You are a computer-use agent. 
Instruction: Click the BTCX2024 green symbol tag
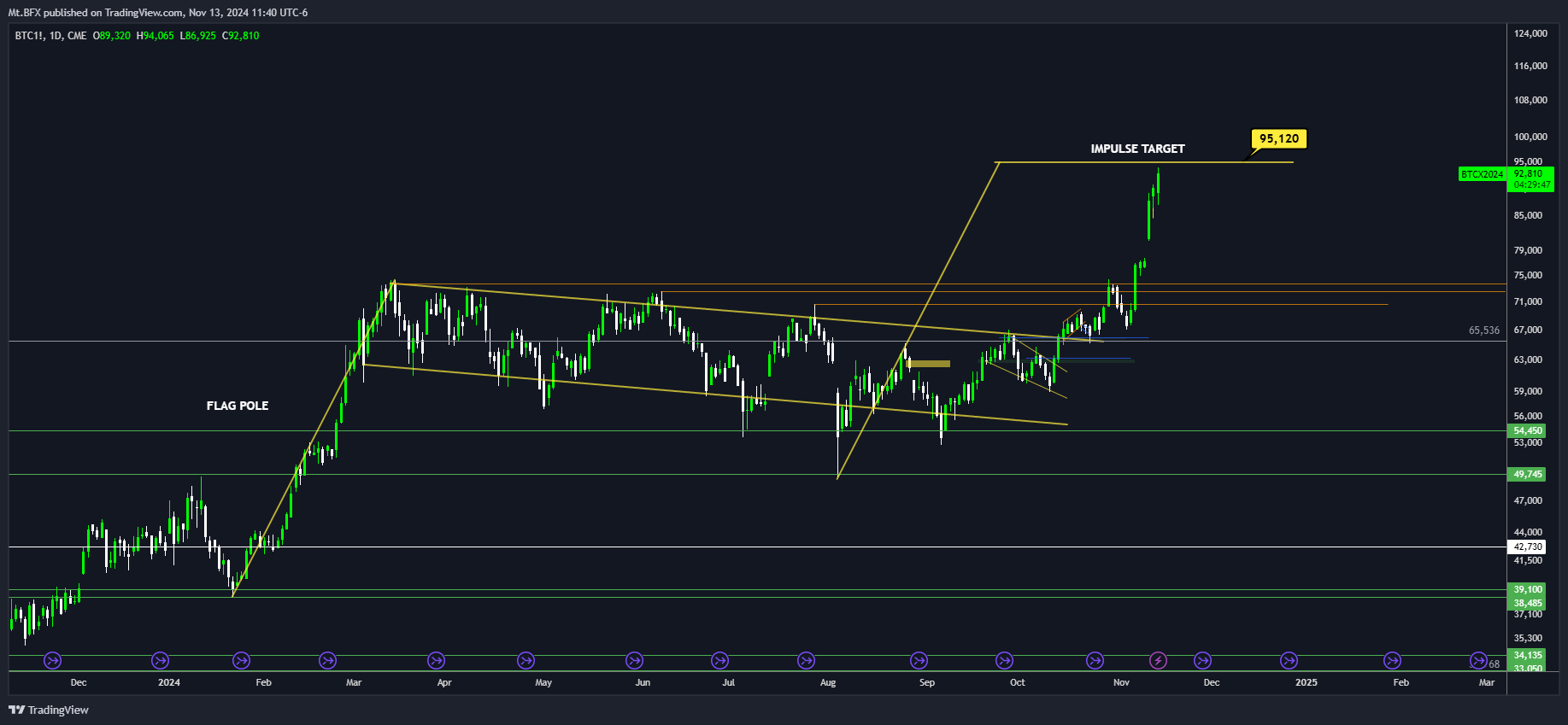tap(1482, 174)
